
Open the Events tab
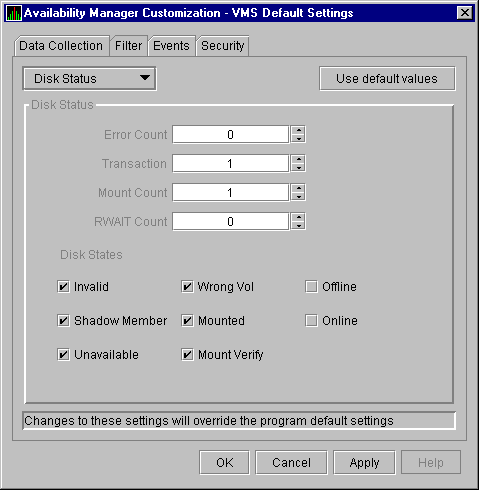[x=171, y=46]
